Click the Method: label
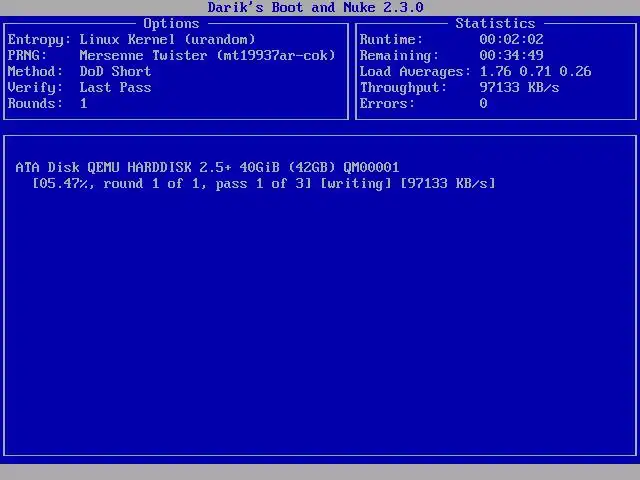Image resolution: width=640 pixels, height=480 pixels. coord(35,71)
